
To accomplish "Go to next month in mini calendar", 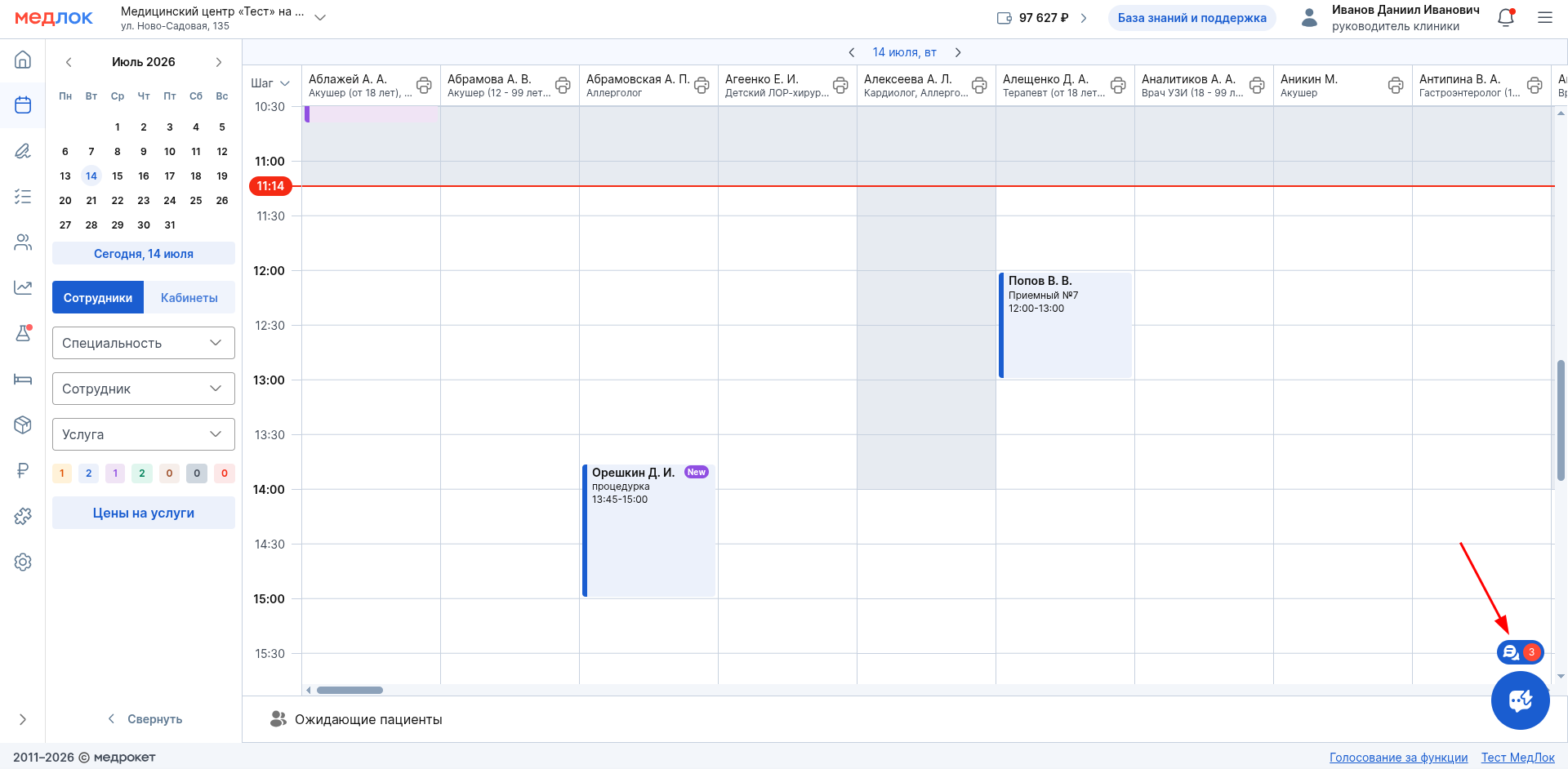I will (x=219, y=62).
